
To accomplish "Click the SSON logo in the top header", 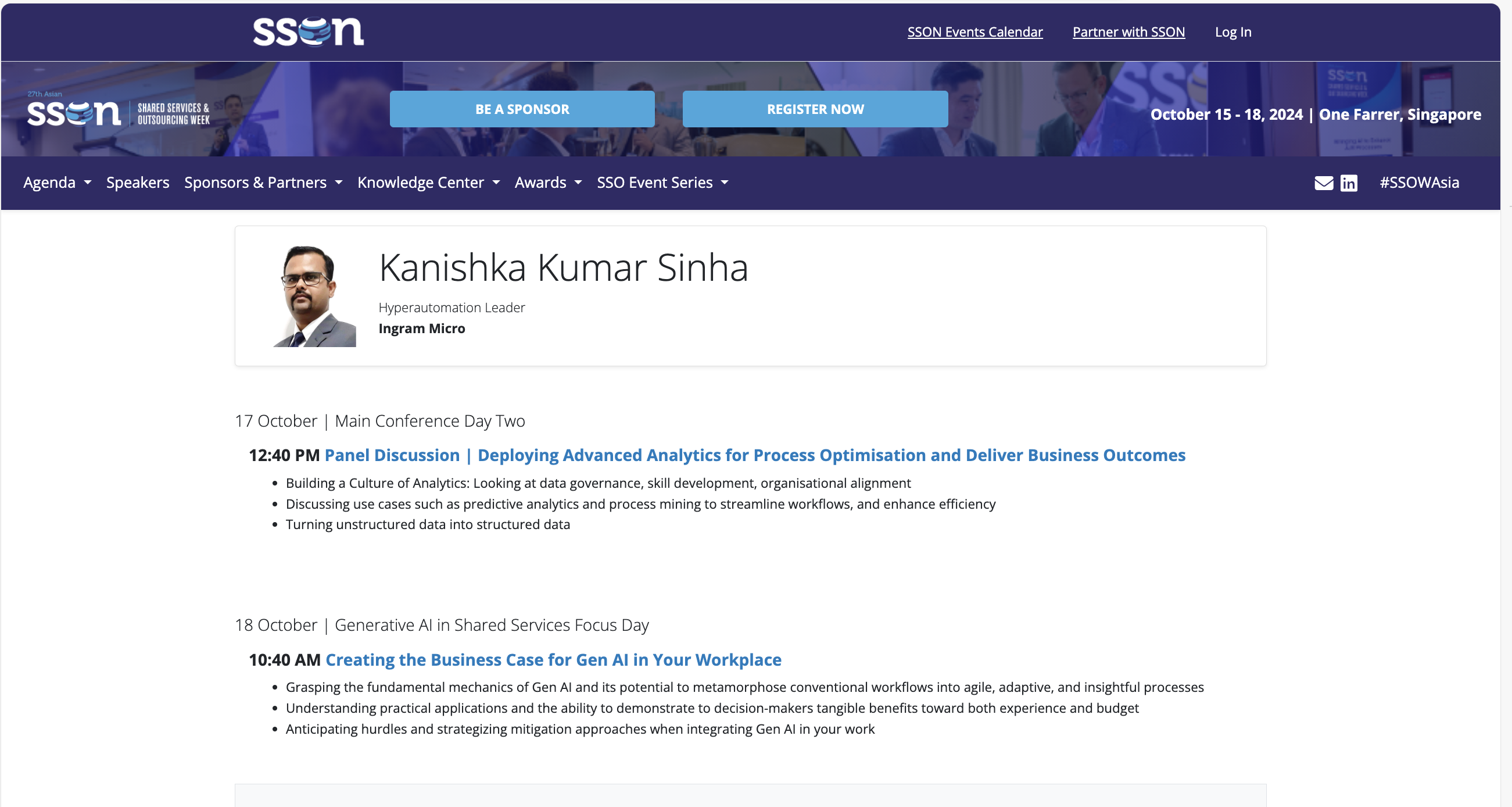I will (x=308, y=32).
